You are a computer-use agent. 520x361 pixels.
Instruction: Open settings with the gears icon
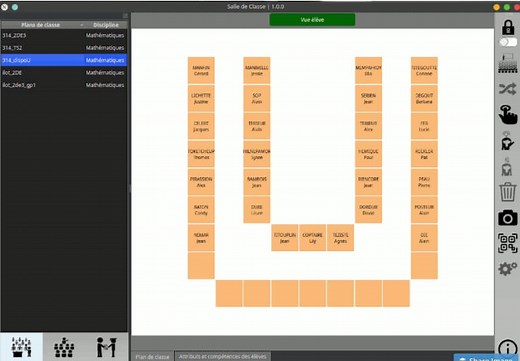pos(508,269)
